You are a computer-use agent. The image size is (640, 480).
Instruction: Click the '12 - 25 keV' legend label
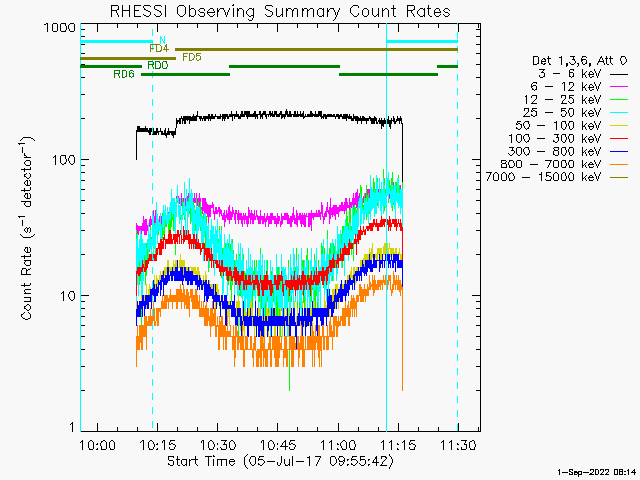(x=562, y=100)
